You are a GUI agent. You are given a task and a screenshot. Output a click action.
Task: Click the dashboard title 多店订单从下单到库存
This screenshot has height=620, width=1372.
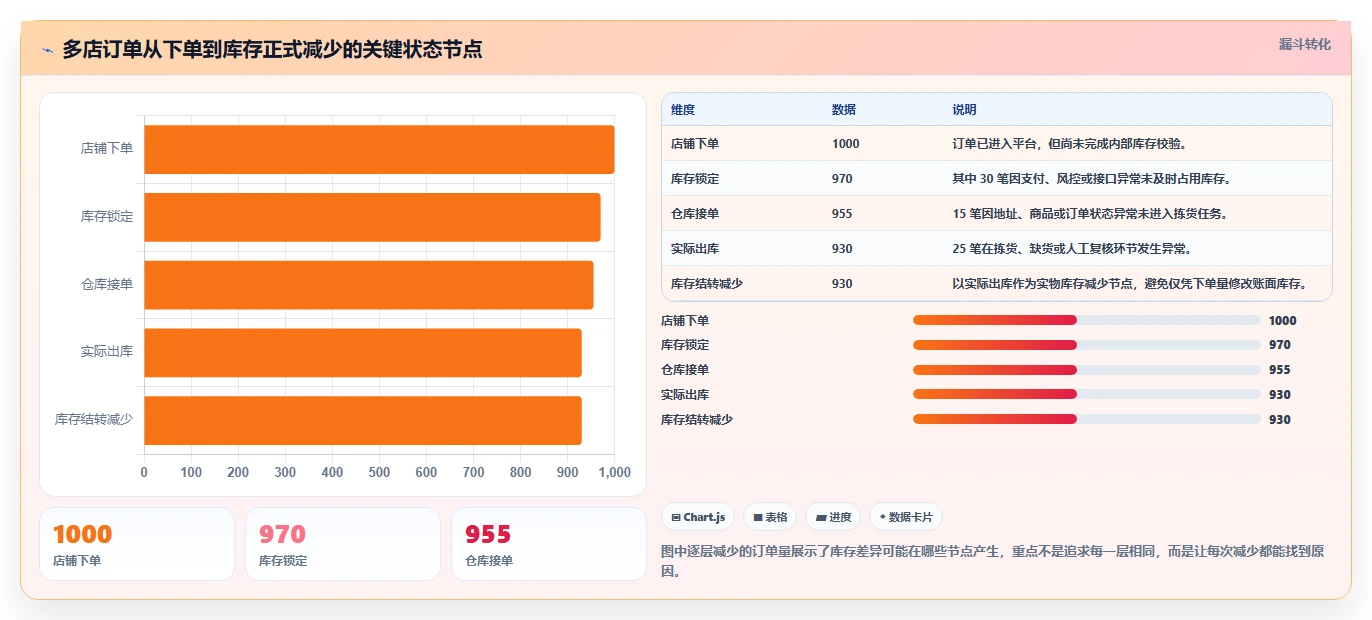(x=272, y=50)
